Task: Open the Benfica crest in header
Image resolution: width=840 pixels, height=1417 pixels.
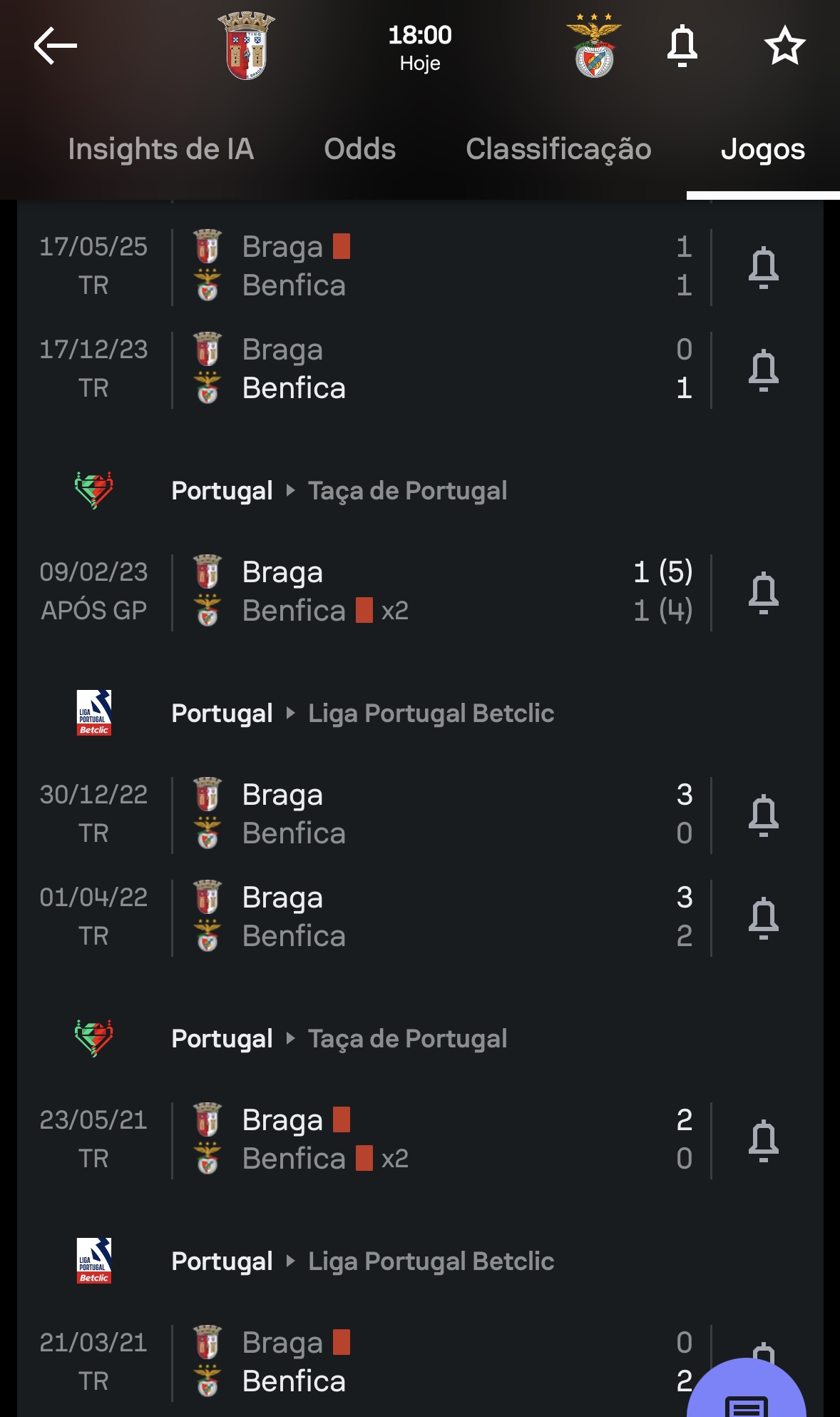Action: pos(594,46)
